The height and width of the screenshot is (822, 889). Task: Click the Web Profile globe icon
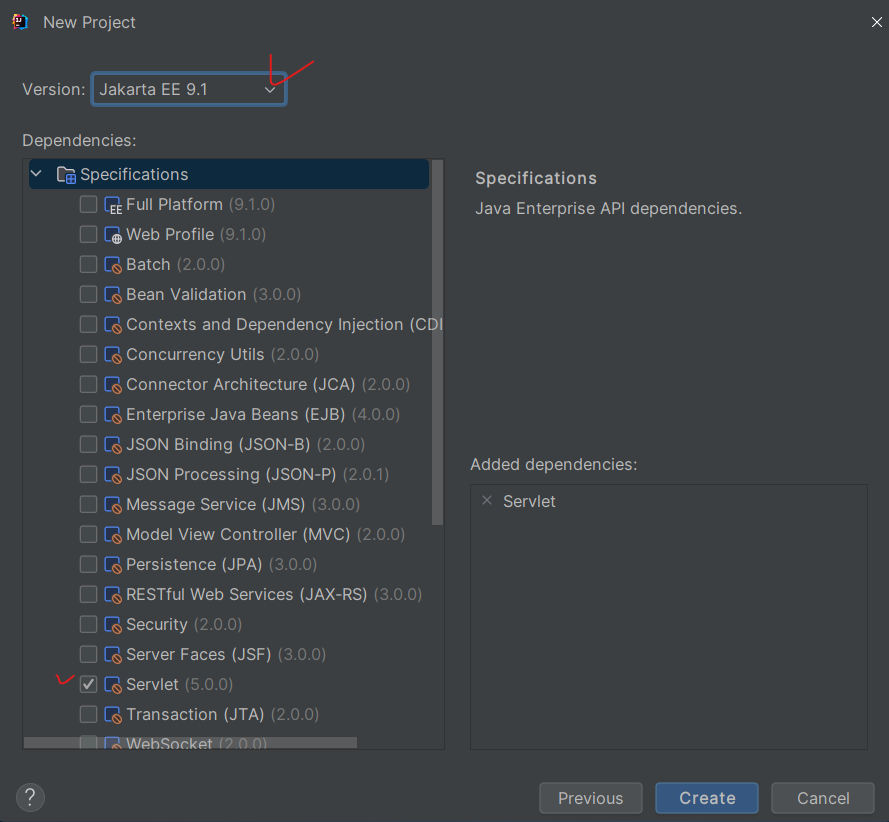113,235
